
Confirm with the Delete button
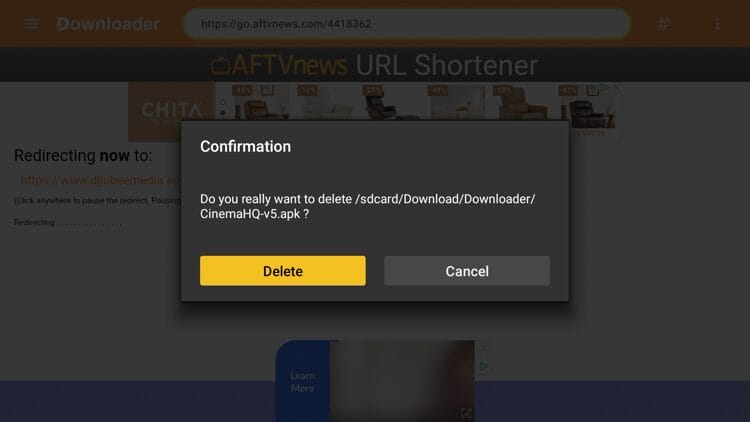(283, 271)
